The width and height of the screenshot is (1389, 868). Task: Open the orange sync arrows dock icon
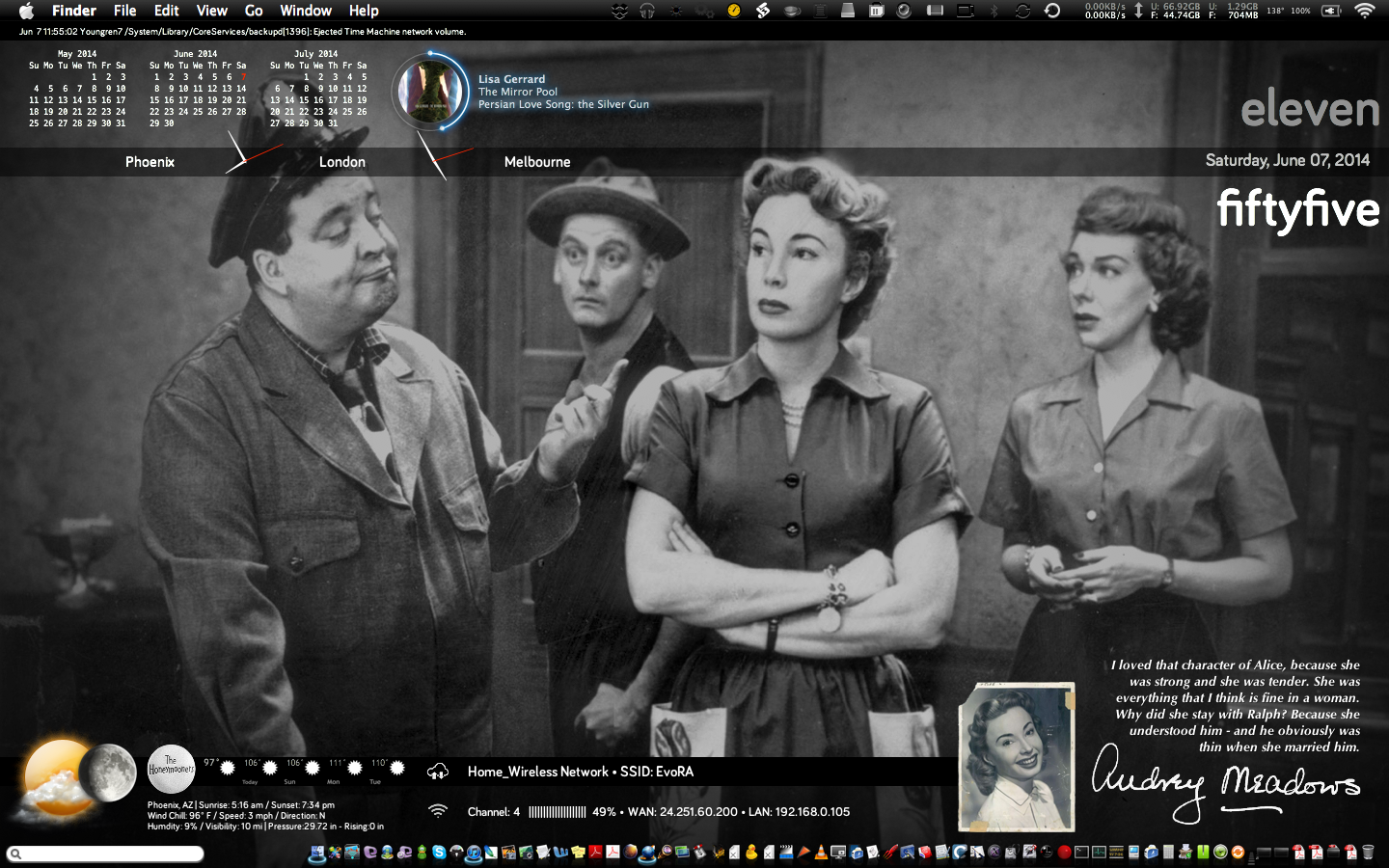click(x=1238, y=853)
